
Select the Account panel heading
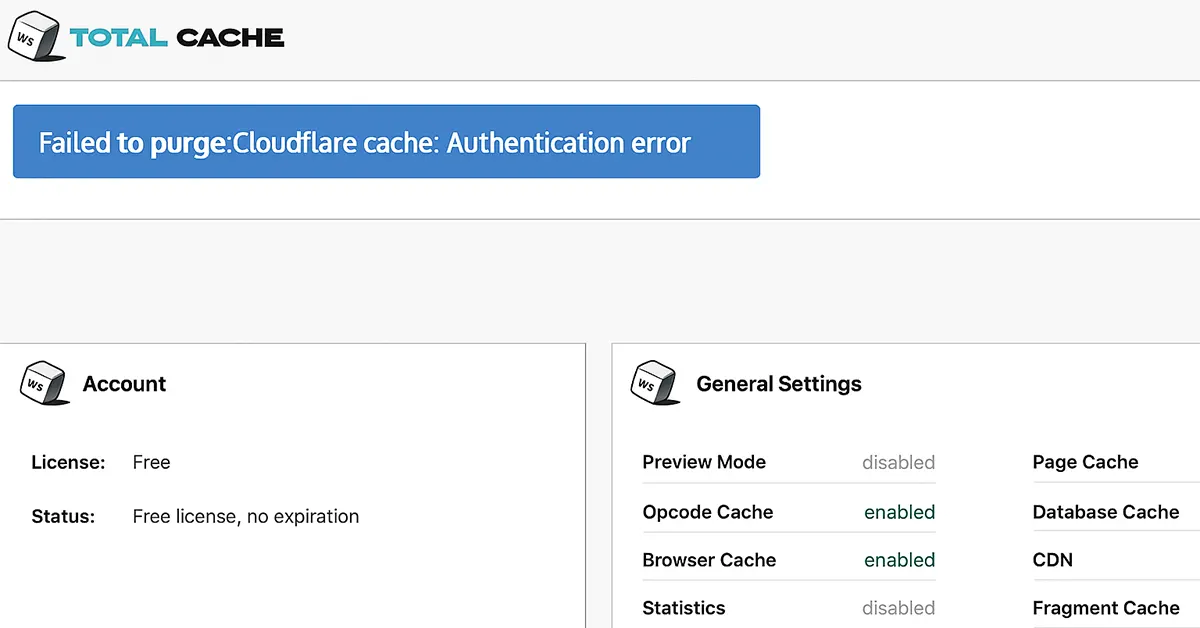tap(124, 384)
